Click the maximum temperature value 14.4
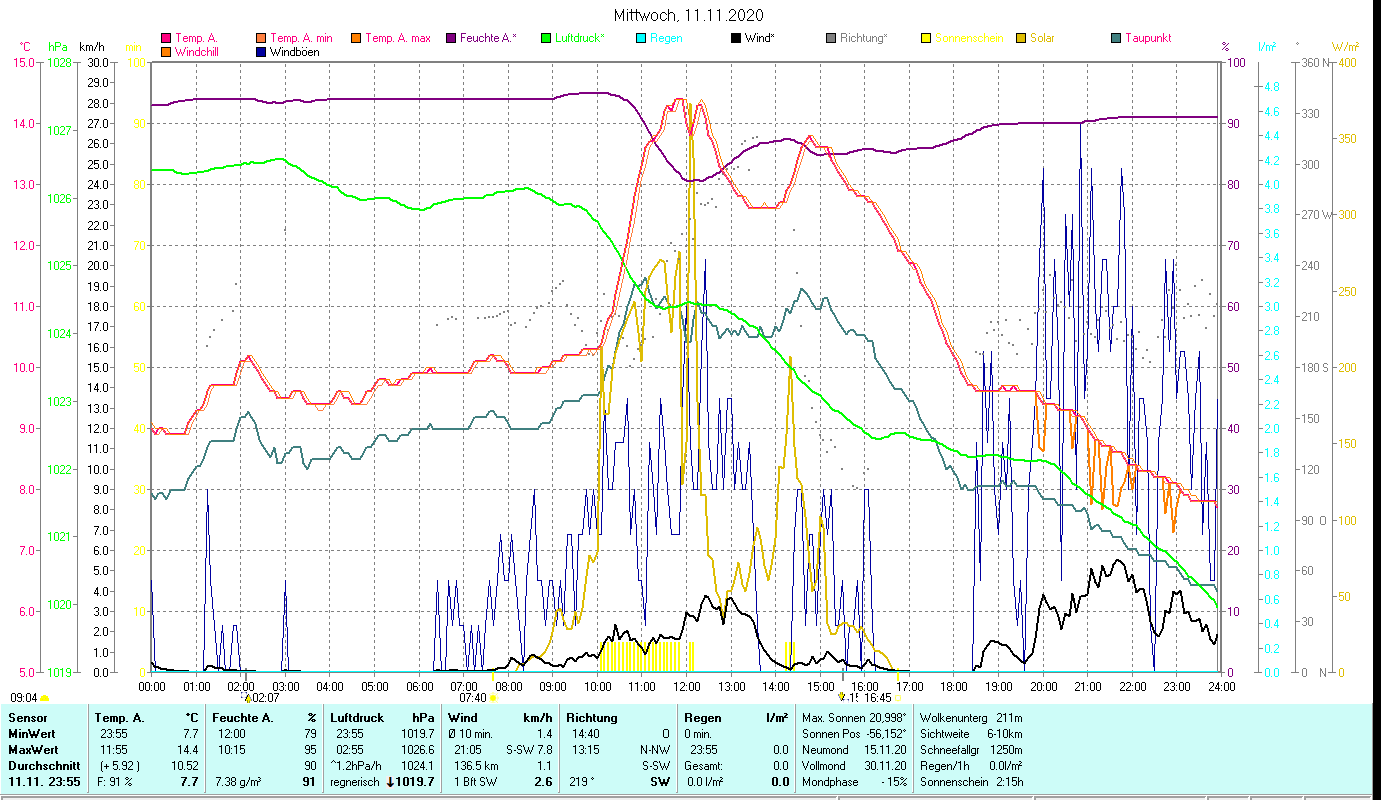Screen dimensions: 1381x800 [187, 750]
